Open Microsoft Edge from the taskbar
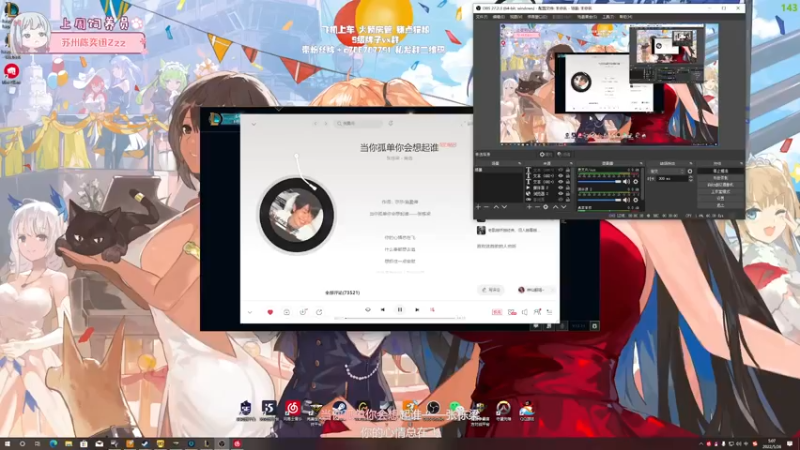Viewport: 800px width, 450px height. point(53,444)
